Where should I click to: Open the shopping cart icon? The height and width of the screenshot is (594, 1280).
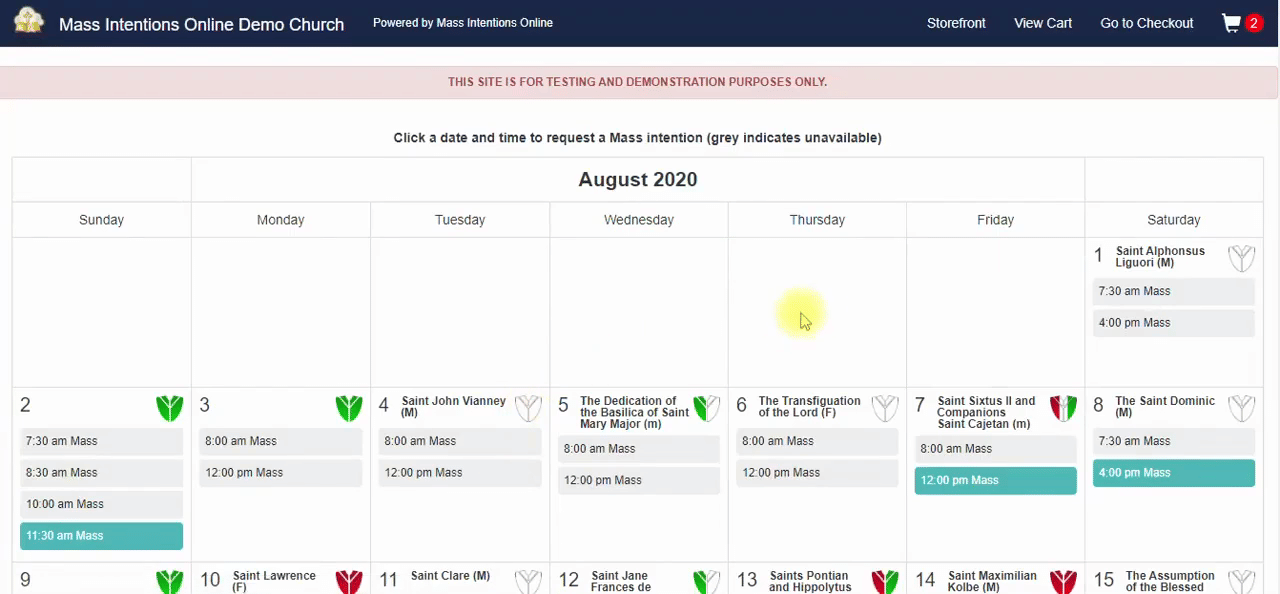point(1231,23)
